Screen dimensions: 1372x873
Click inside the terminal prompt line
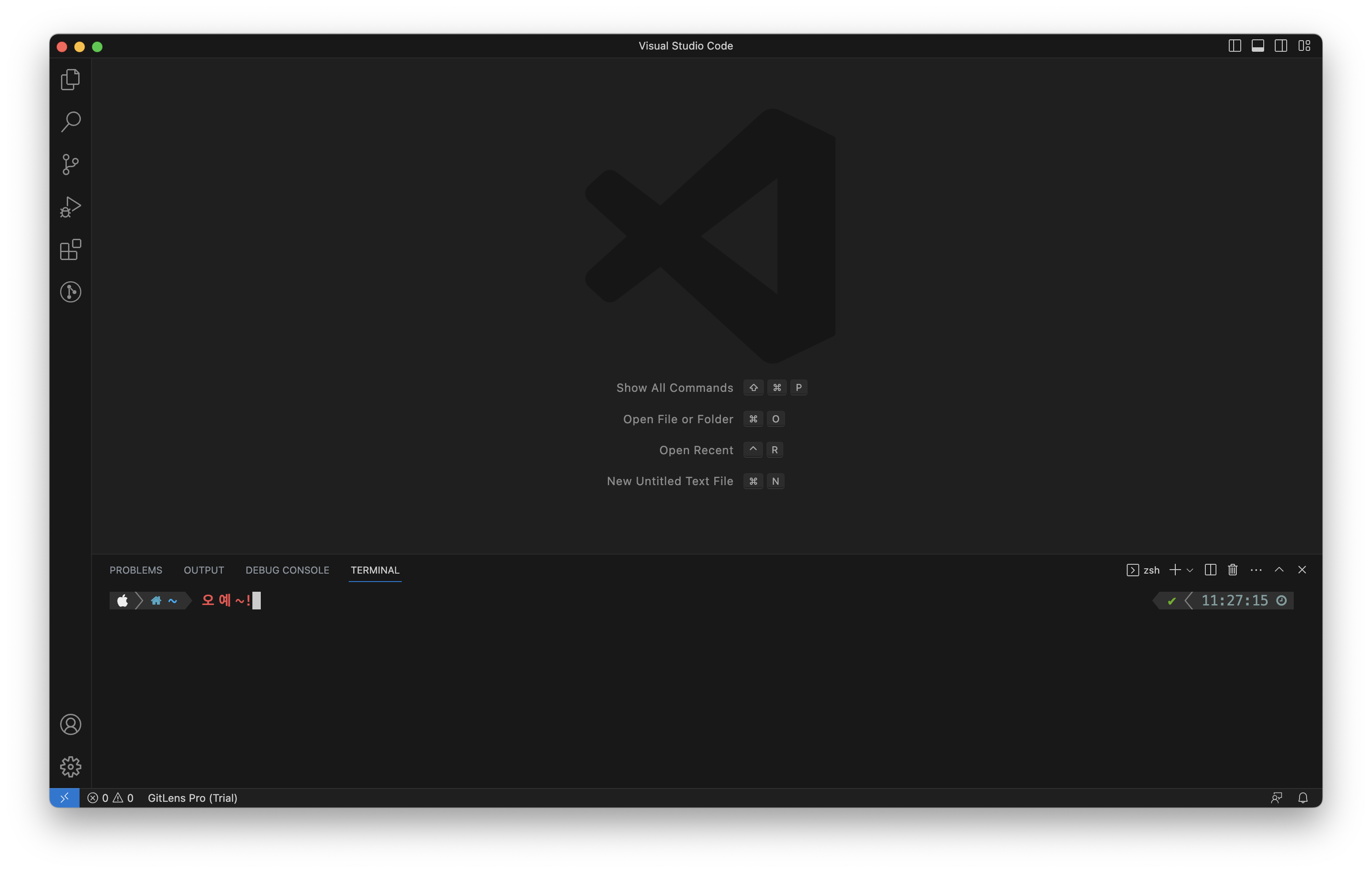(x=570, y=601)
